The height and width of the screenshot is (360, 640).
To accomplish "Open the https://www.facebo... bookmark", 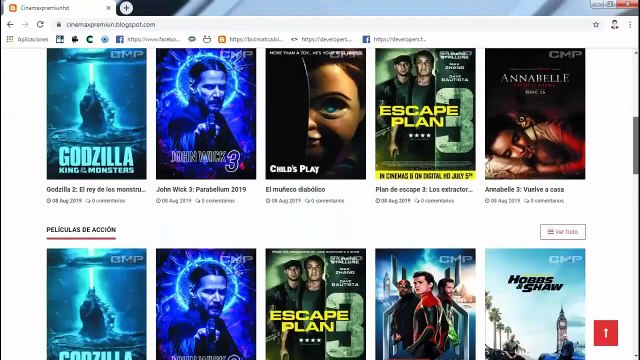I will click(148, 39).
